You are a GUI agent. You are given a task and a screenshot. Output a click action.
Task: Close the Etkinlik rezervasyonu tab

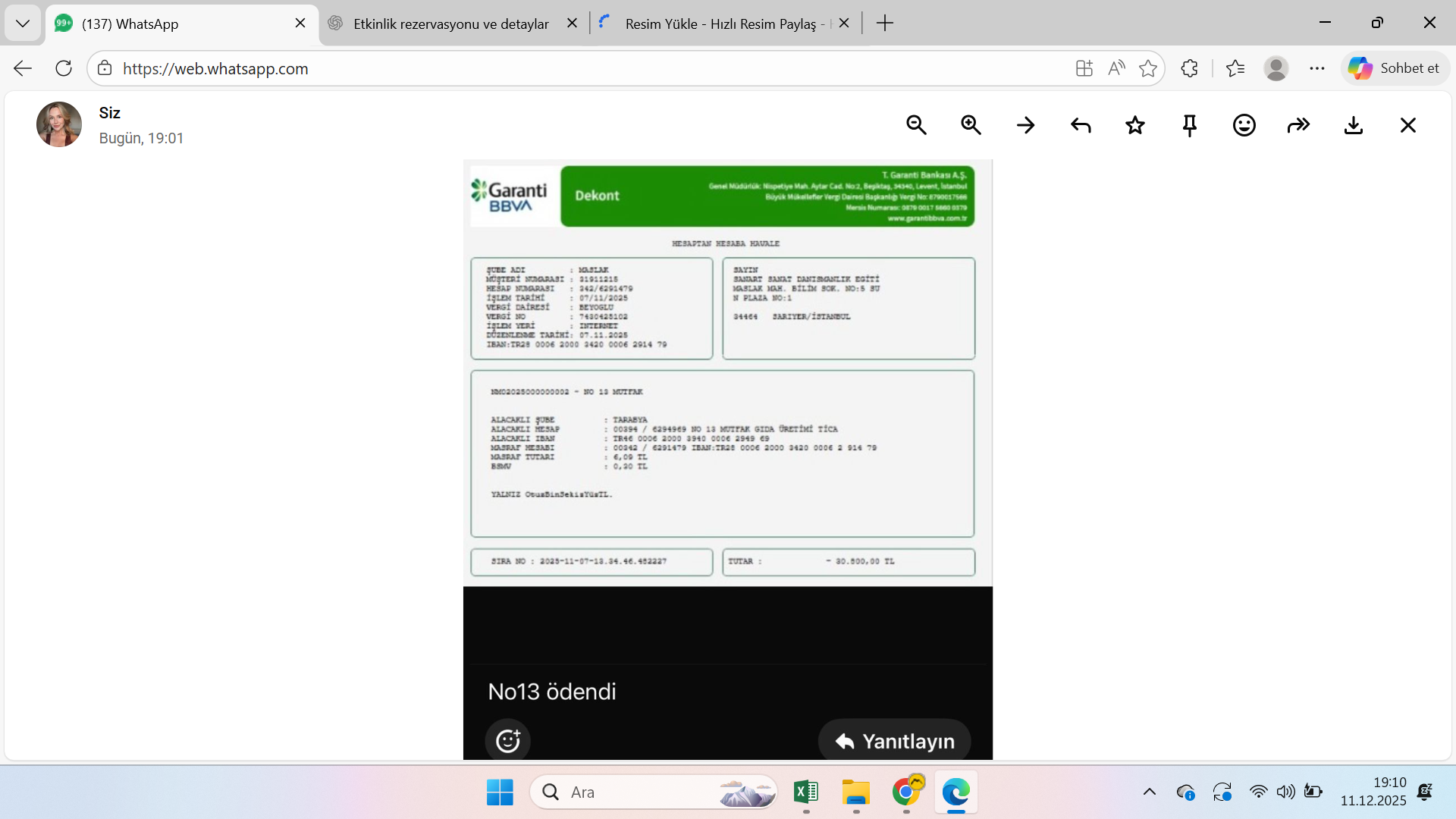point(573,24)
